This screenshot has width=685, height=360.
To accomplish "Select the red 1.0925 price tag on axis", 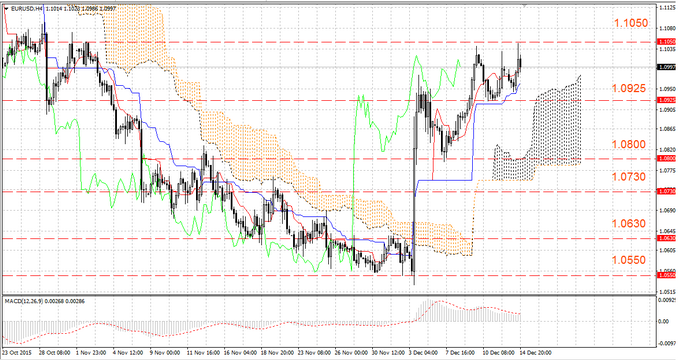I will click(x=667, y=100).
